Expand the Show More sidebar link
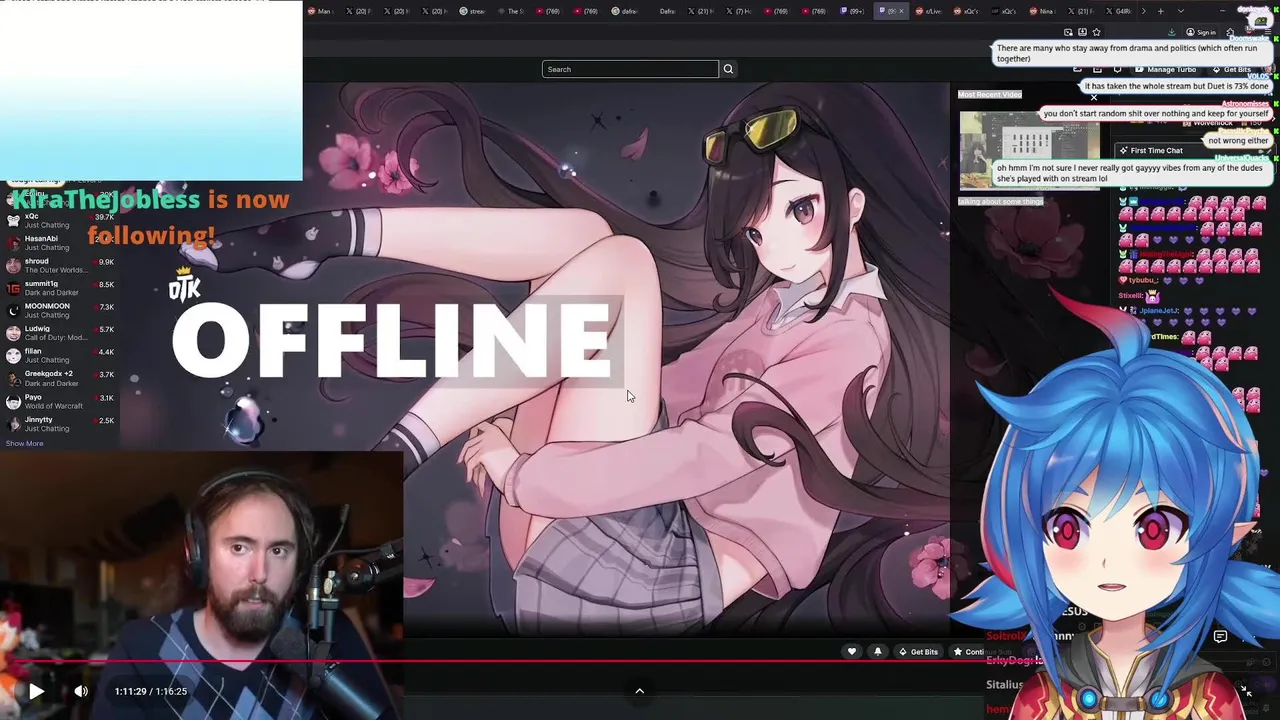The image size is (1280, 720). (24, 443)
